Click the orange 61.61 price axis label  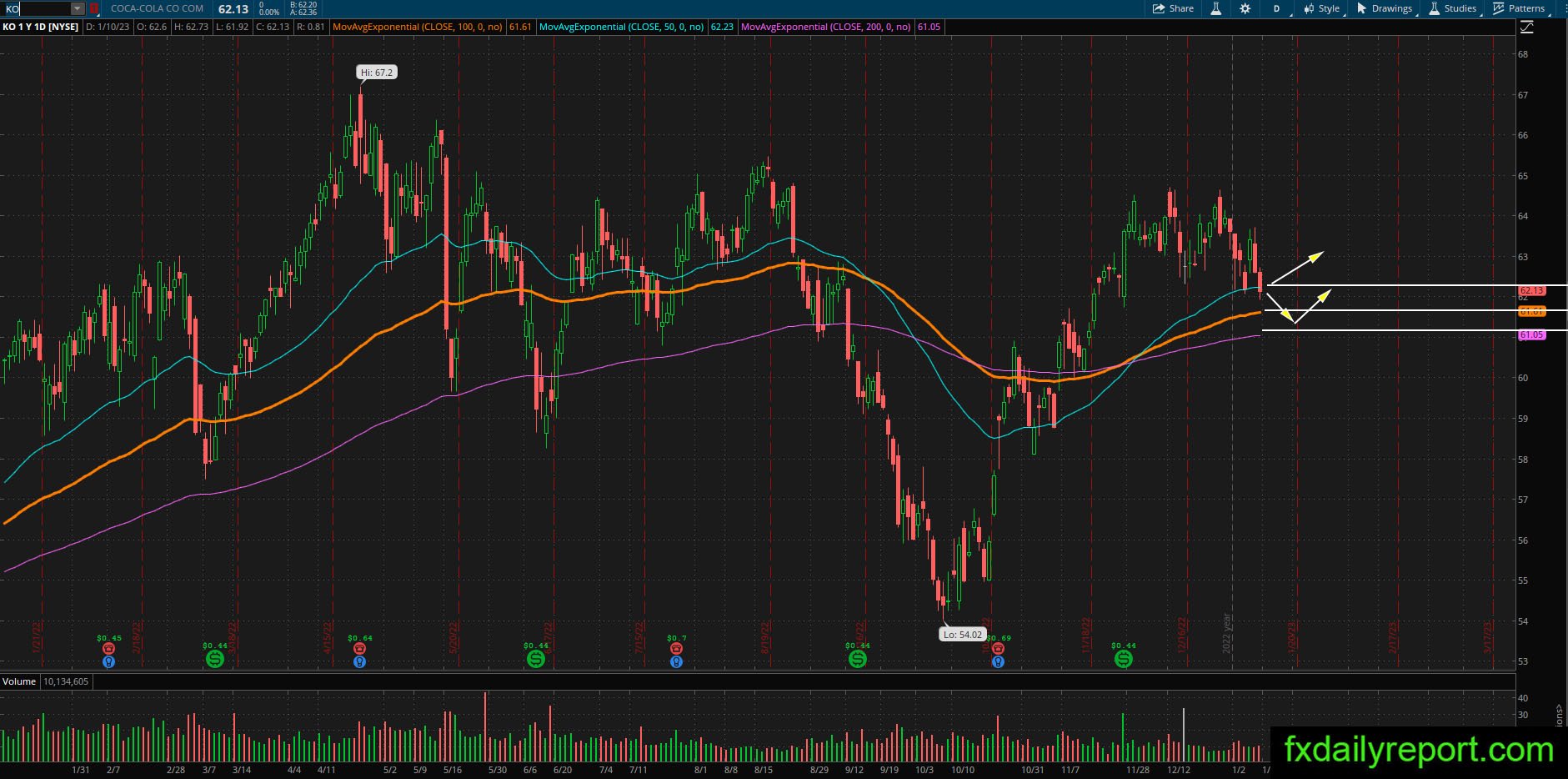point(1532,311)
